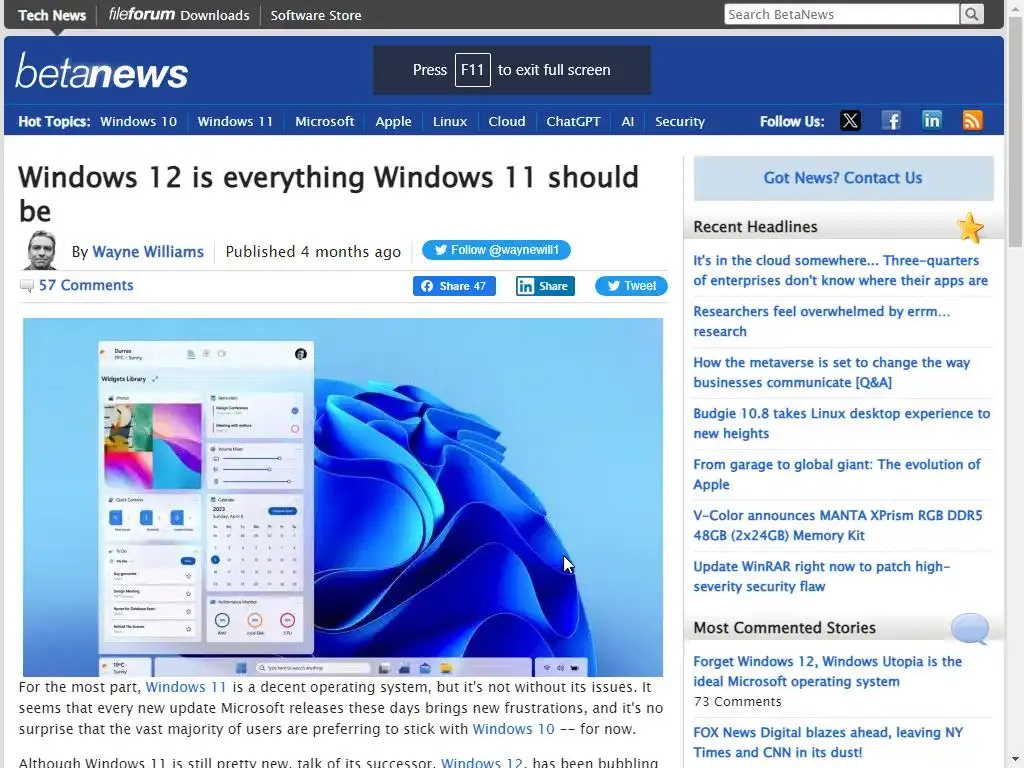This screenshot has width=1024, height=768.
Task: Open 'From garage to global giant' headline
Action: (x=837, y=474)
